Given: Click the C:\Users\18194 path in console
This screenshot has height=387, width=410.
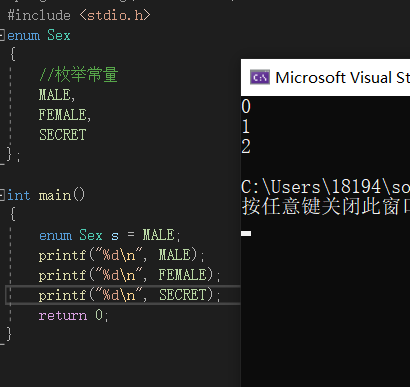Looking at the screenshot, I should [325, 187].
